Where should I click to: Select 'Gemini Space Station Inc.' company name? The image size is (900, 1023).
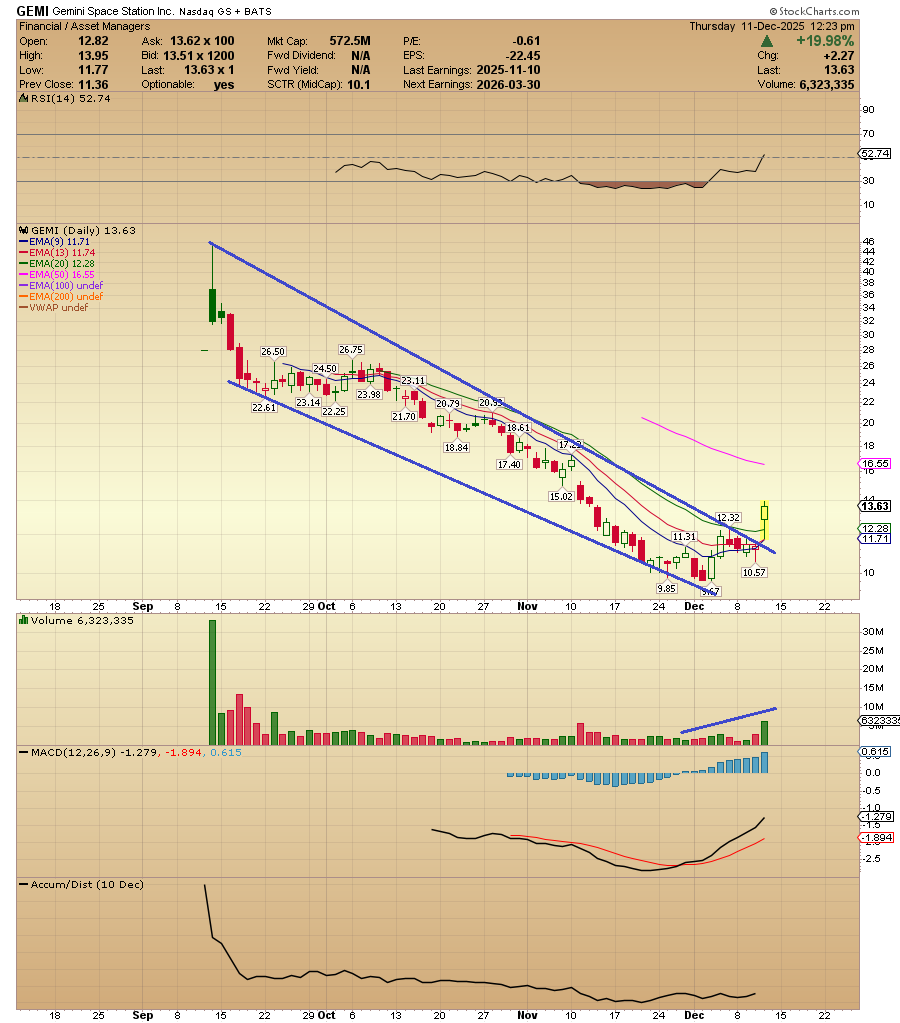tap(114, 11)
